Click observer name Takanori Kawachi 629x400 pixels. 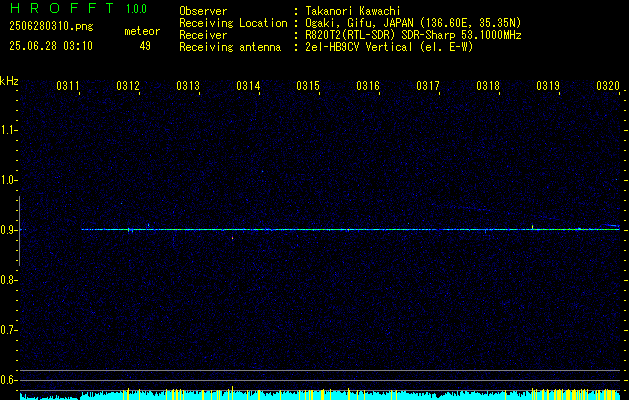pyautogui.click(x=353, y=11)
